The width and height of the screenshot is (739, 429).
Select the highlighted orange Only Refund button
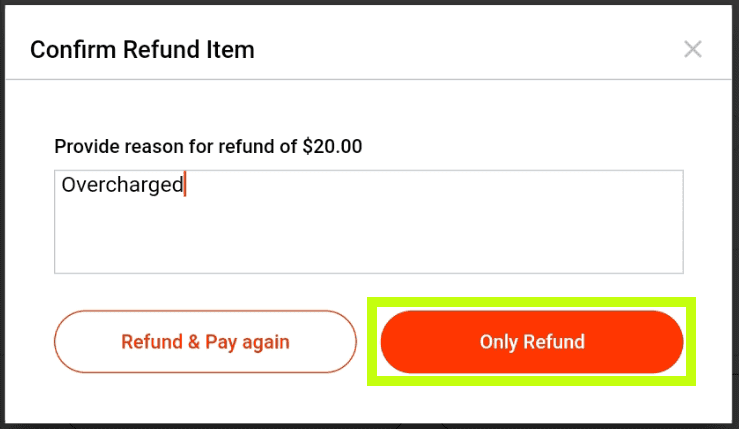532,342
